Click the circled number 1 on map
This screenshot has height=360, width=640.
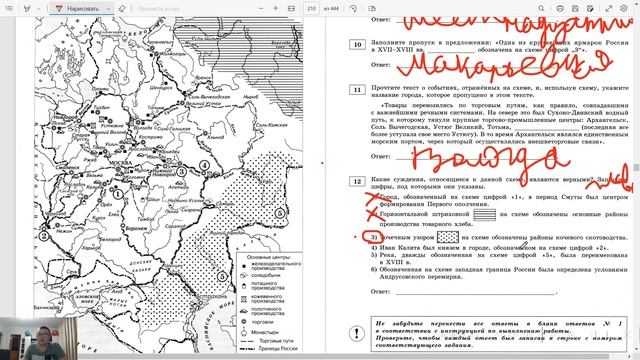coord(118,194)
